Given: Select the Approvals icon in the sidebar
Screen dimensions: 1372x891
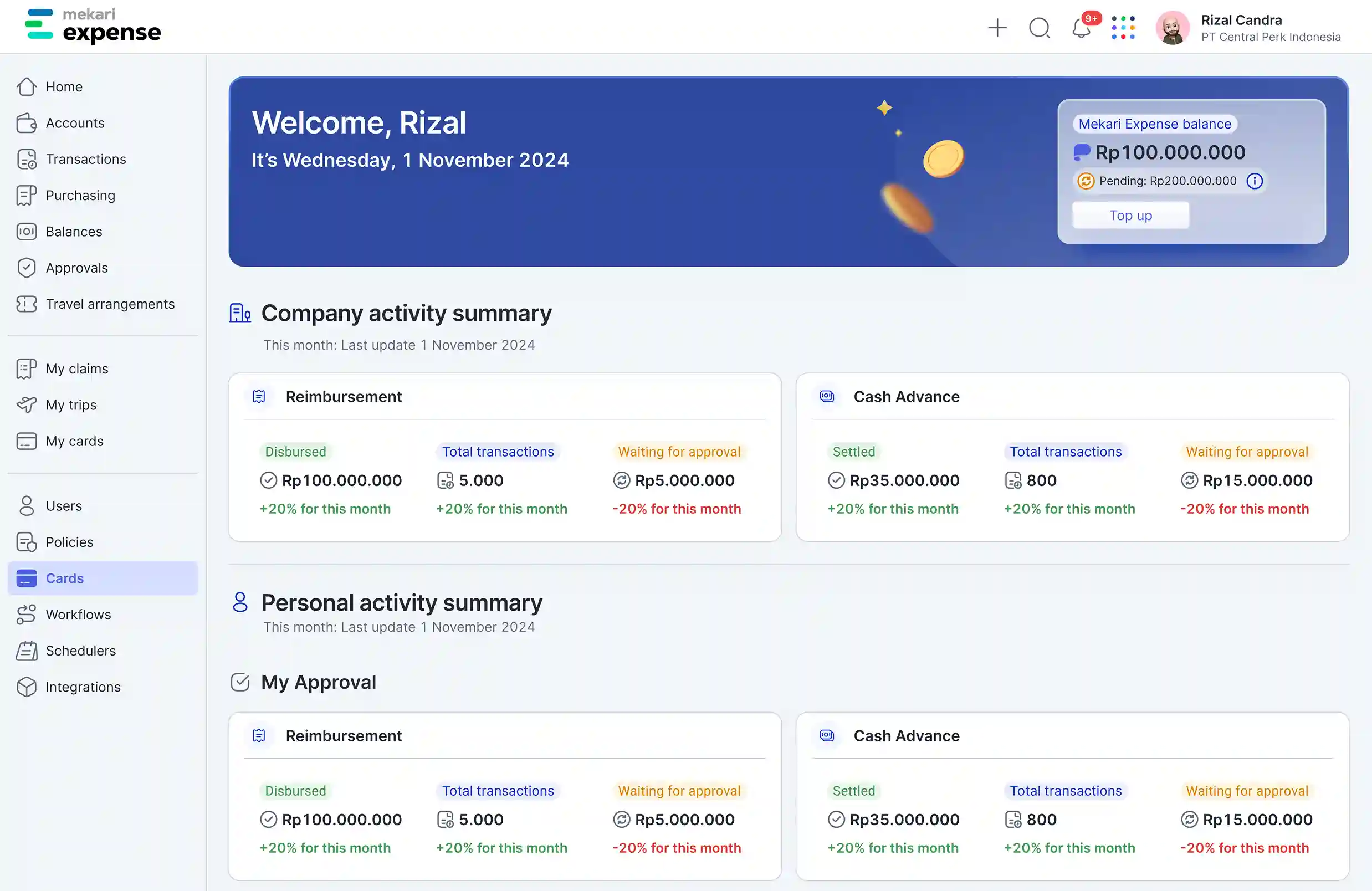Looking at the screenshot, I should pyautogui.click(x=27, y=268).
